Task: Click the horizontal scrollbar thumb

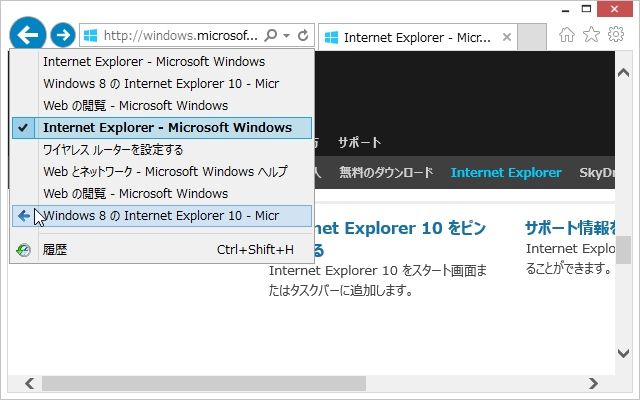Action: (x=204, y=383)
